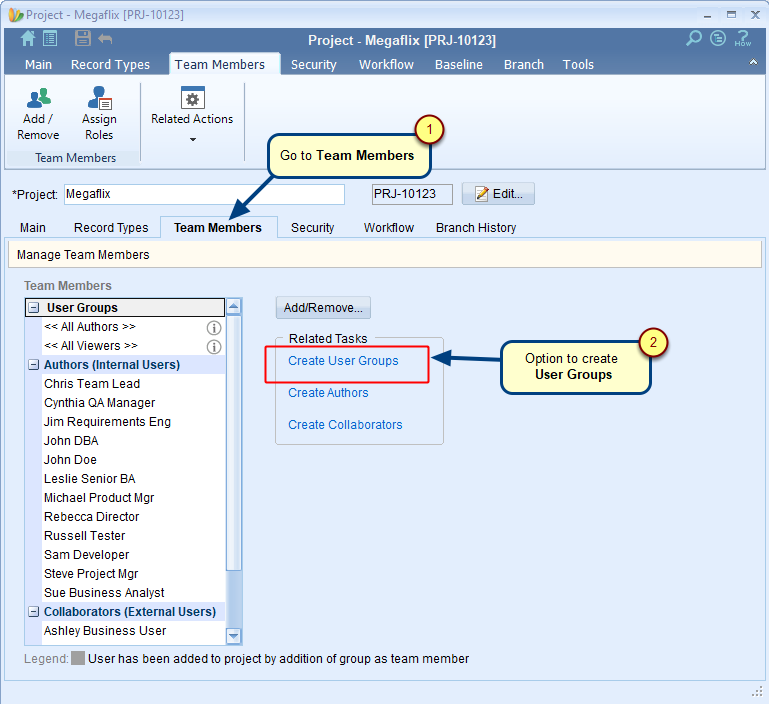The height and width of the screenshot is (704, 769).
Task: Collapse the Authors (Internal Users) section
Action: click(x=33, y=365)
